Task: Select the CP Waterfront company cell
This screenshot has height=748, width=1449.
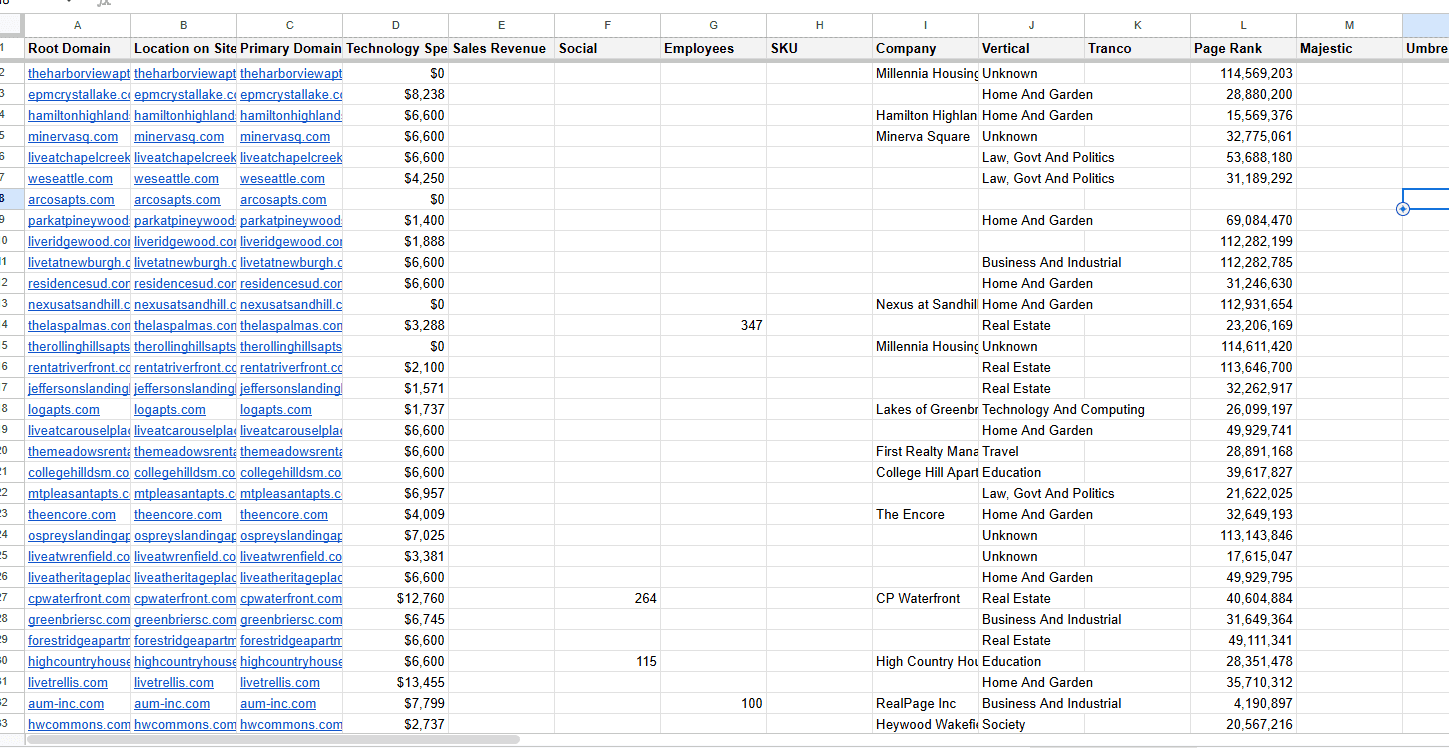Action: pos(926,598)
